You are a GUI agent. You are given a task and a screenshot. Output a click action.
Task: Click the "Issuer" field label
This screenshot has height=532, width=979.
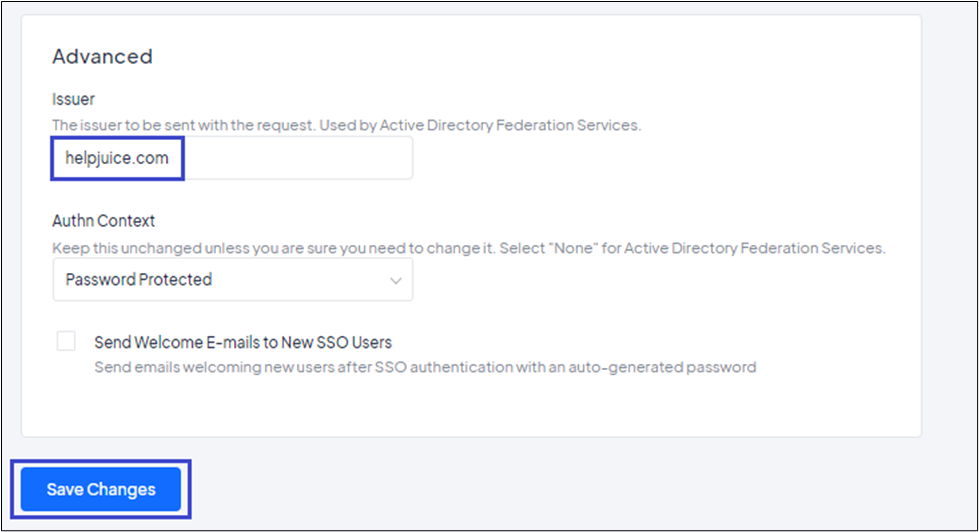tap(72, 99)
